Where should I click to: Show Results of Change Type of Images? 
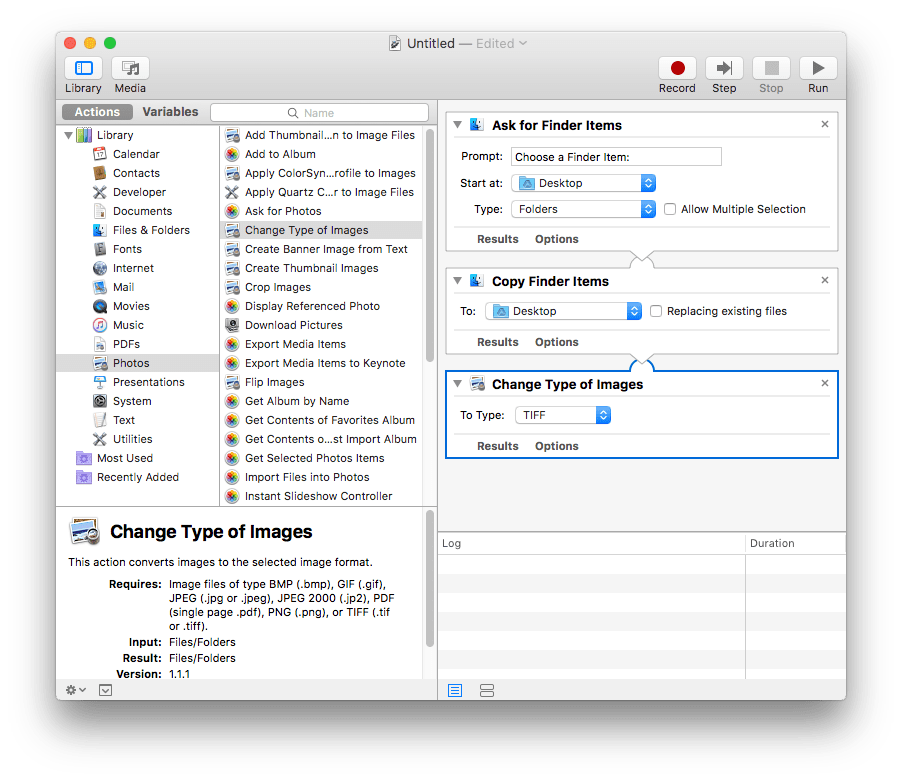point(498,446)
